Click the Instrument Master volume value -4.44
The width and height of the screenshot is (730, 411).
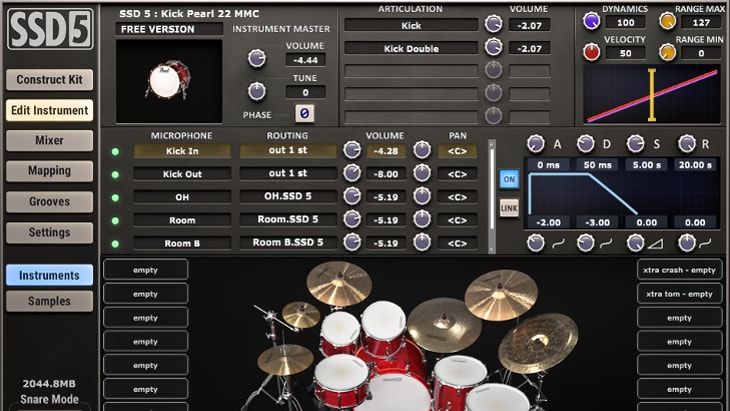point(305,60)
